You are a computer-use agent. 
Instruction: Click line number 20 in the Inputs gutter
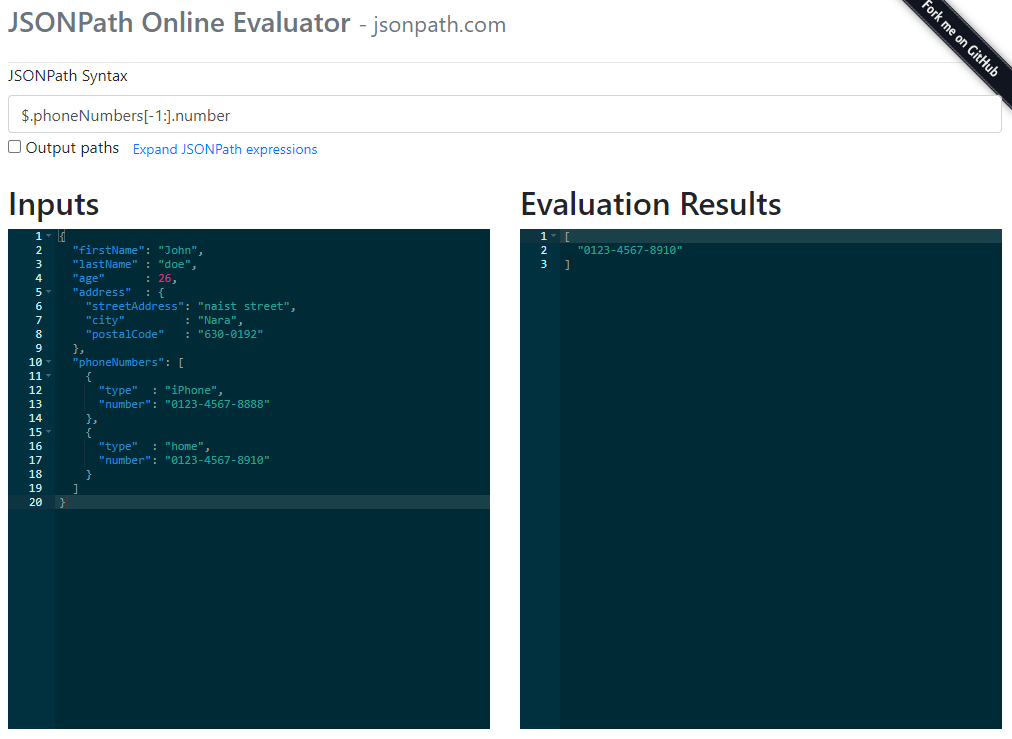click(35, 501)
